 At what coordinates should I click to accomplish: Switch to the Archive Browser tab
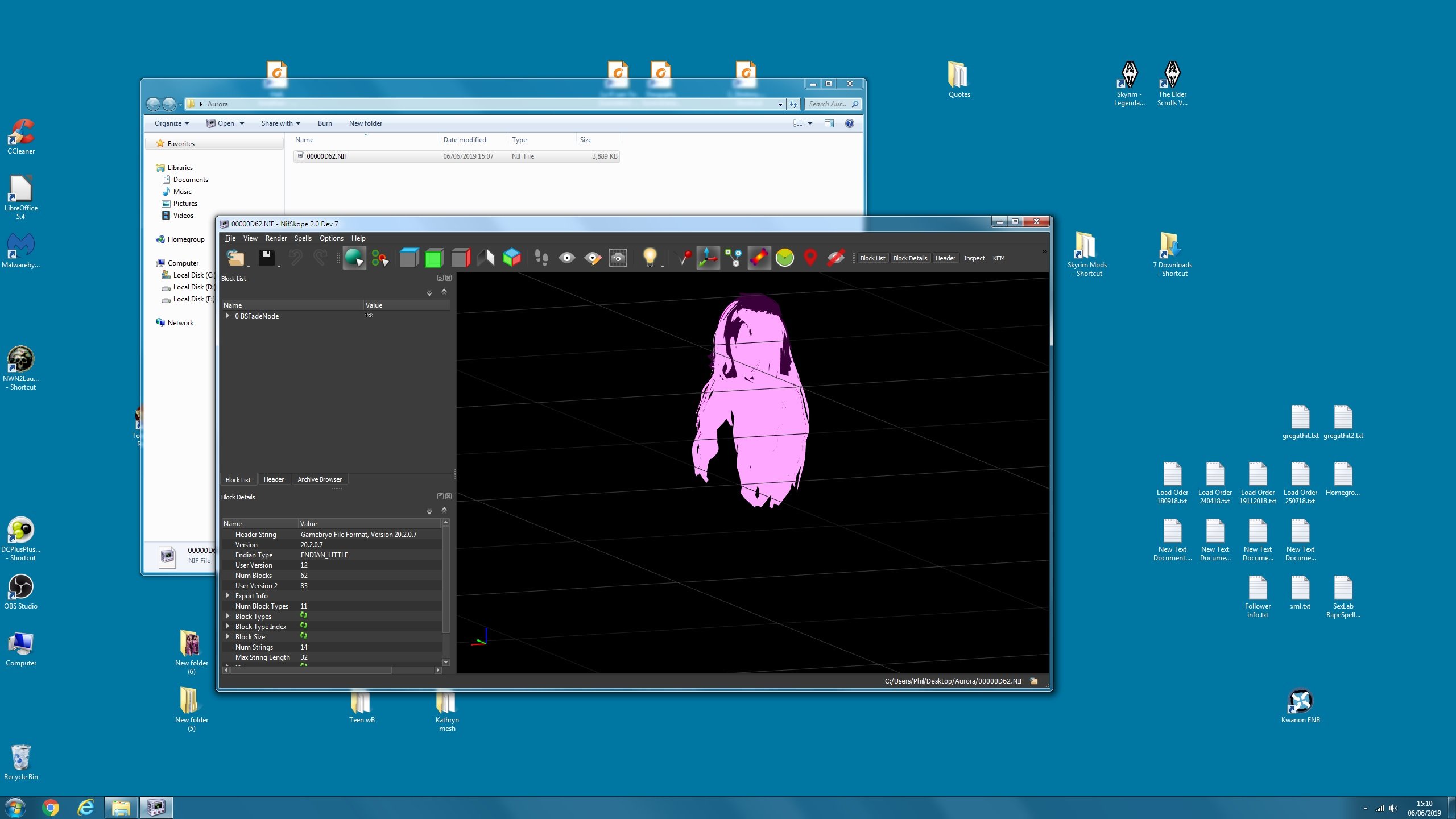coord(319,479)
